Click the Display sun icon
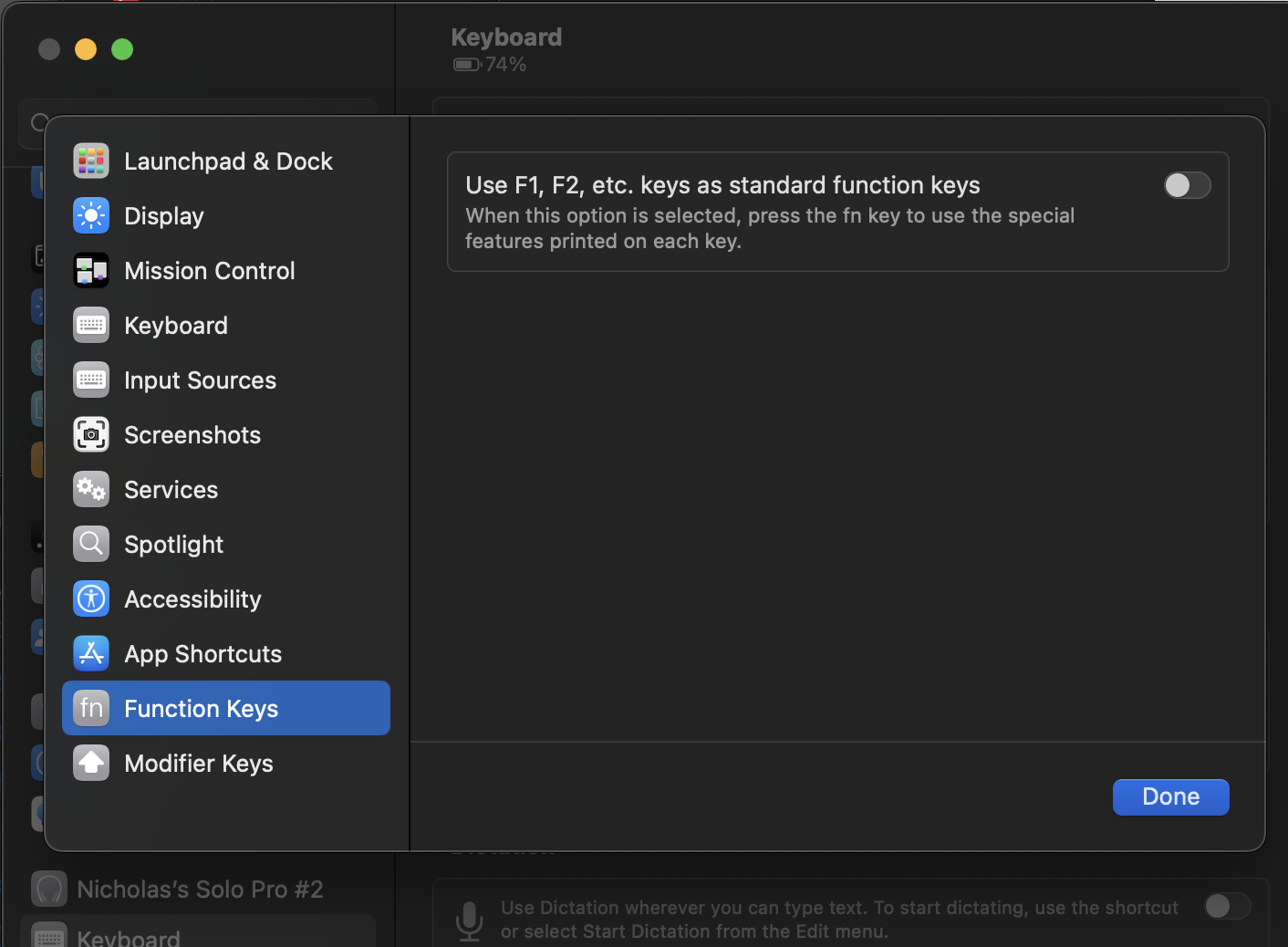 [91, 216]
